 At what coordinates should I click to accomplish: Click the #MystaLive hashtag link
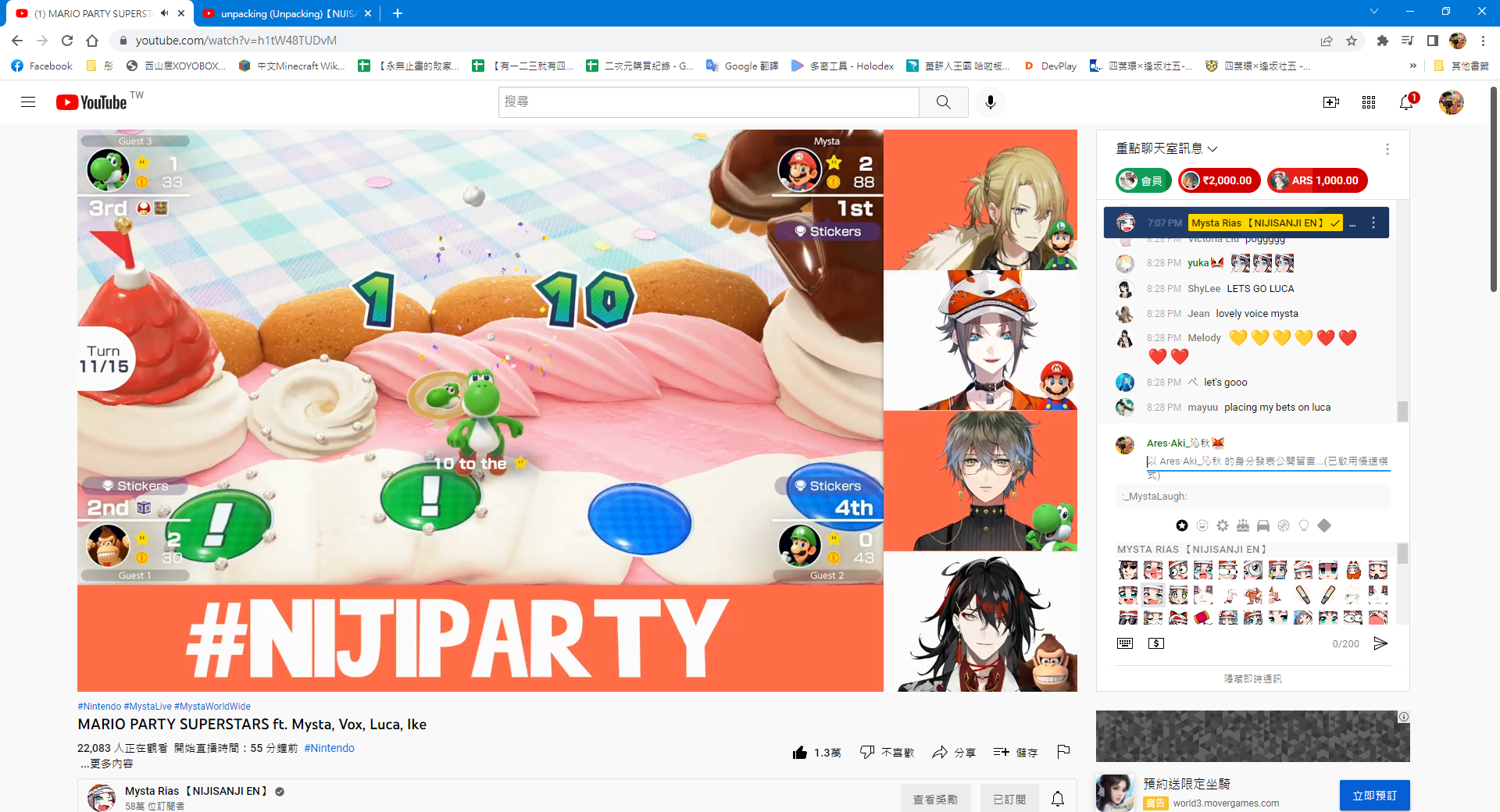148,707
